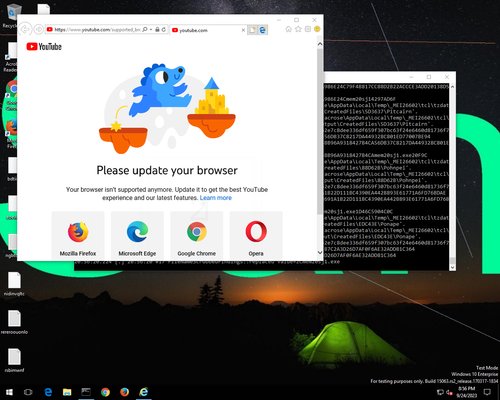Click the security lock icon in address bar

pyautogui.click(x=157, y=29)
